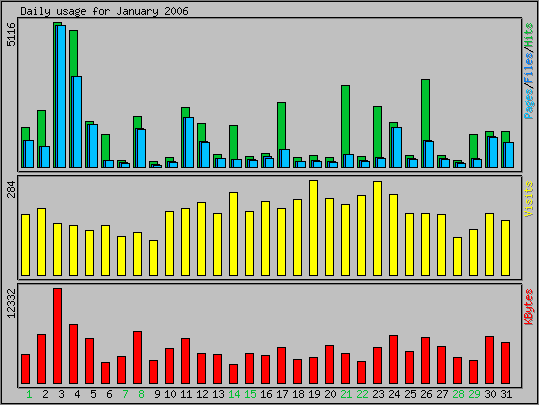Image resolution: width=539 pixels, height=405 pixels.
Task: Select the yellow Visits bar for day 14
Action: click(233, 234)
